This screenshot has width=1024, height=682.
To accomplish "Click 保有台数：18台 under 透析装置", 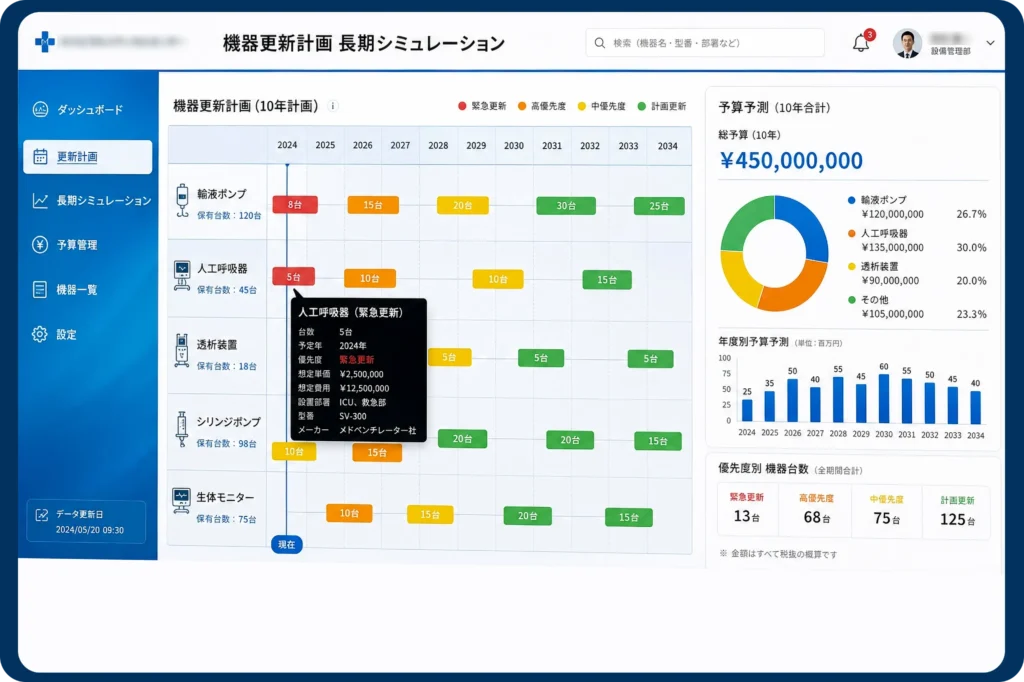I will coord(227,366).
